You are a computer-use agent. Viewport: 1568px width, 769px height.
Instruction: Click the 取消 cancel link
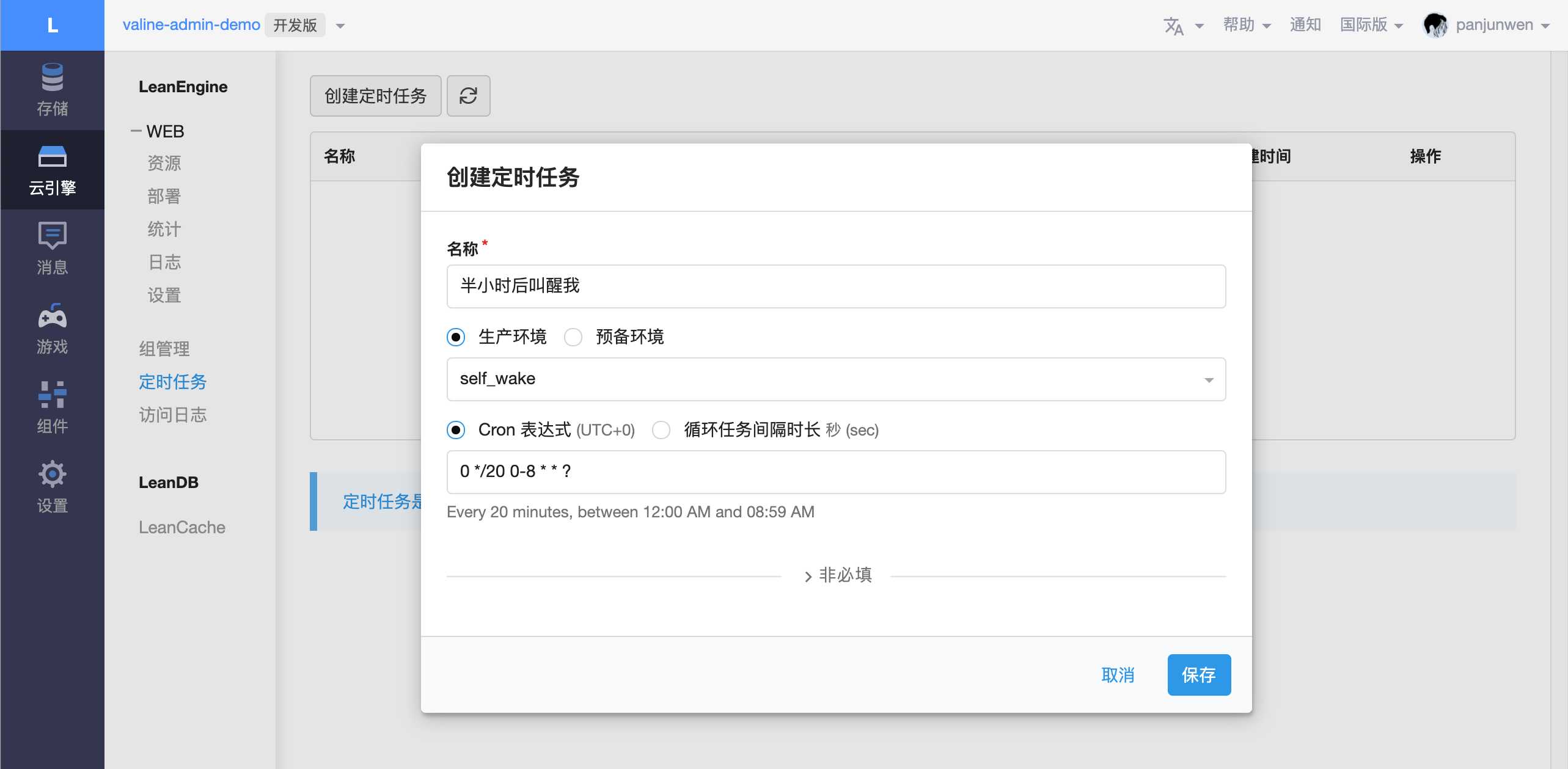pyautogui.click(x=1117, y=675)
